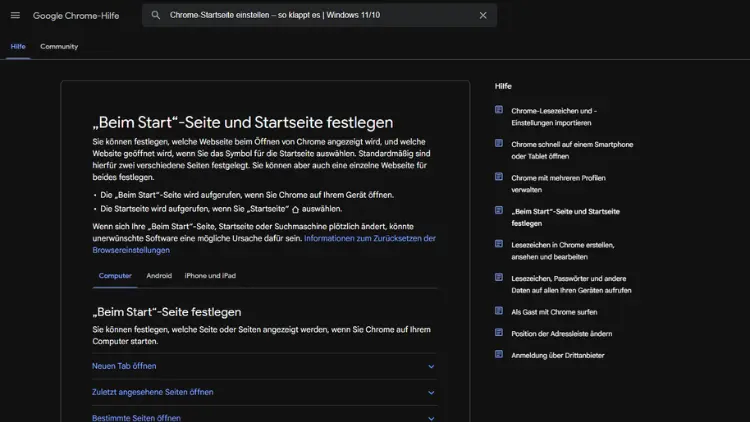Click article icon beside Position der Adressleiste
The width and height of the screenshot is (750, 422).
point(499,332)
